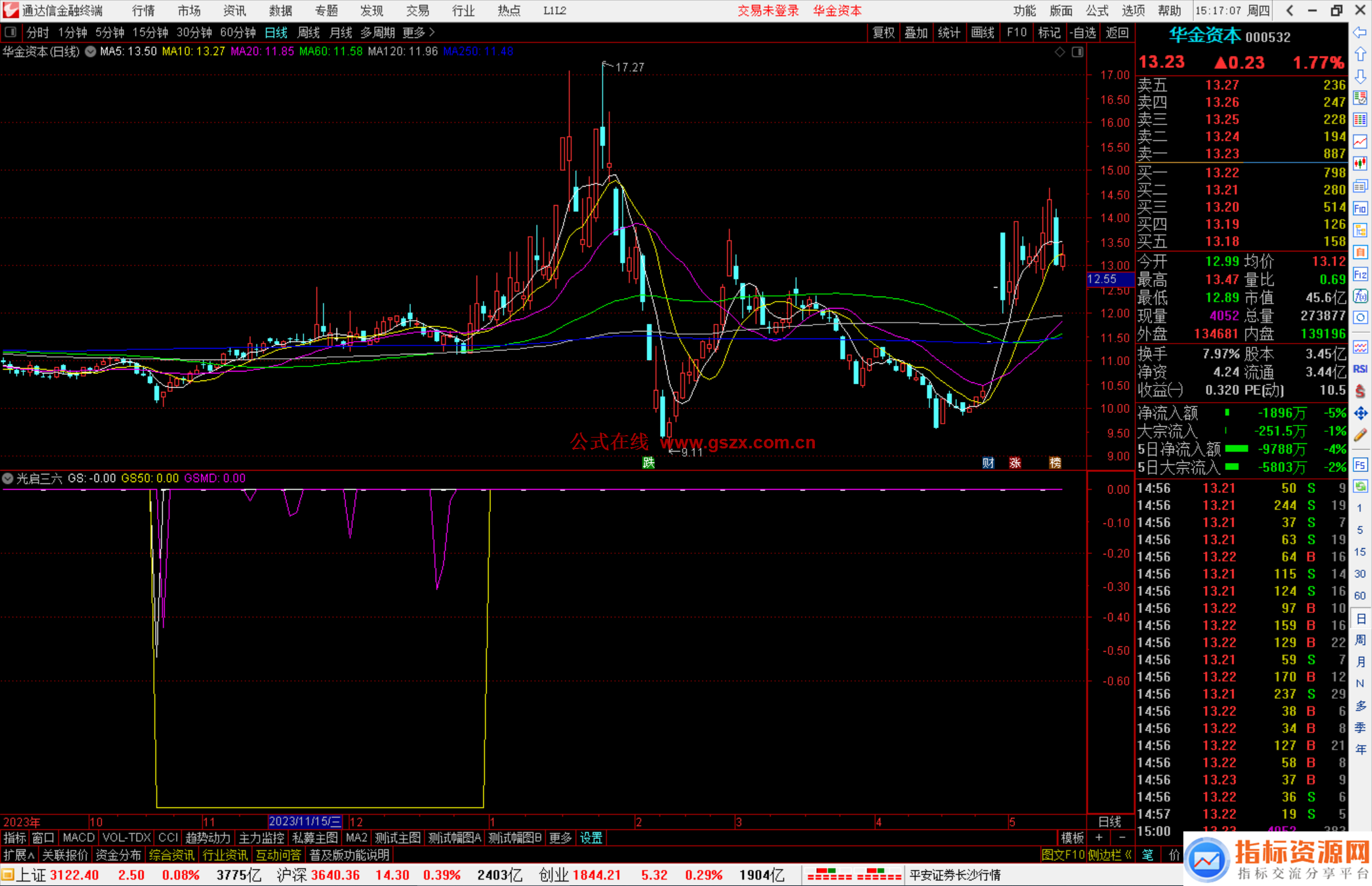Image resolution: width=1372 pixels, height=886 pixels.
Task: Select yearly 年 period in right sidebar
Action: coord(1360,749)
